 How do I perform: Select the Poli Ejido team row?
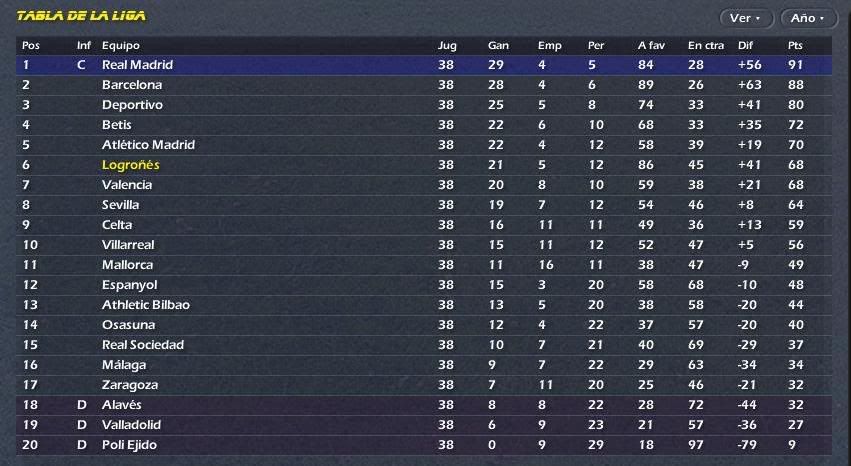[x=424, y=445]
